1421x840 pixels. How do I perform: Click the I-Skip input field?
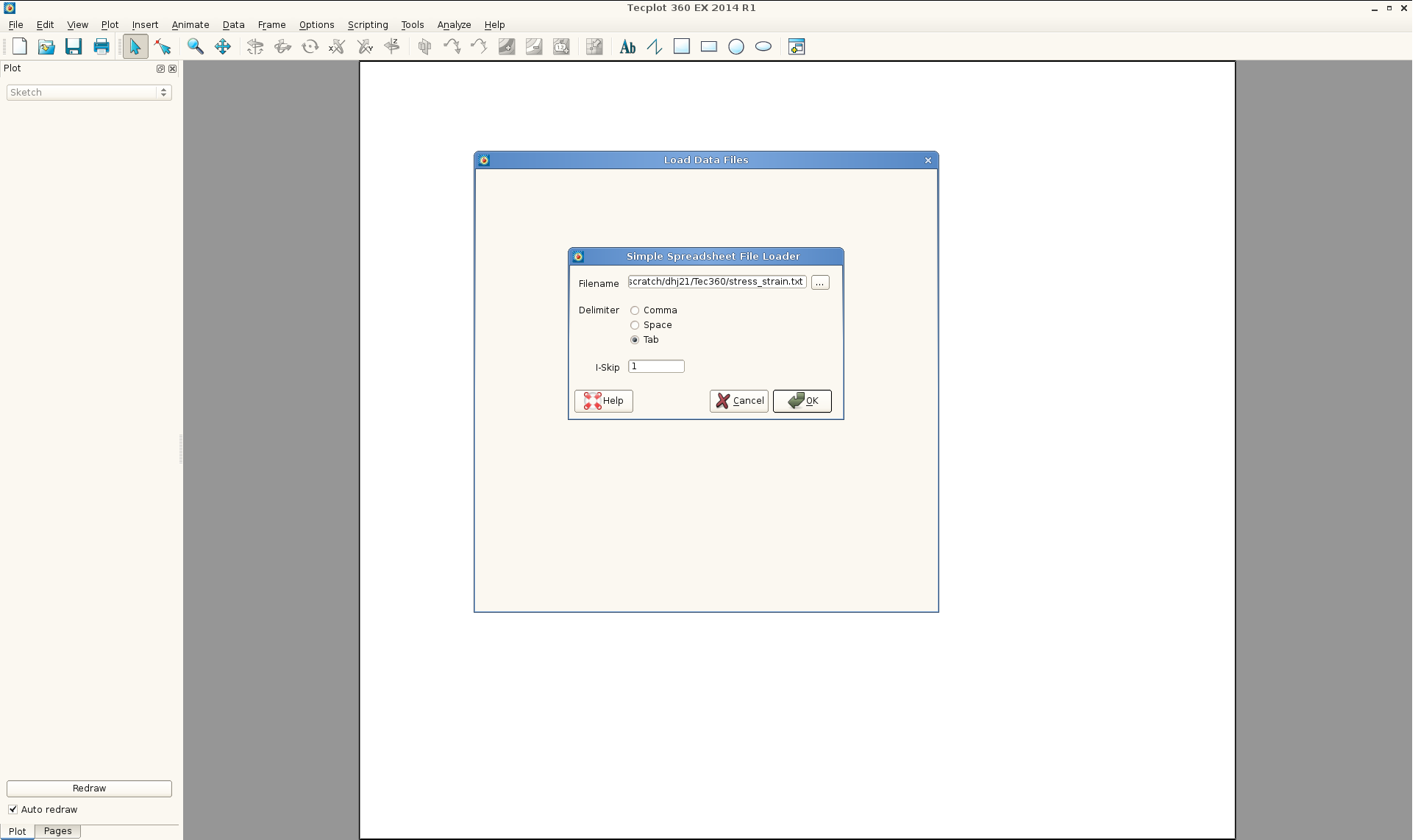[656, 366]
